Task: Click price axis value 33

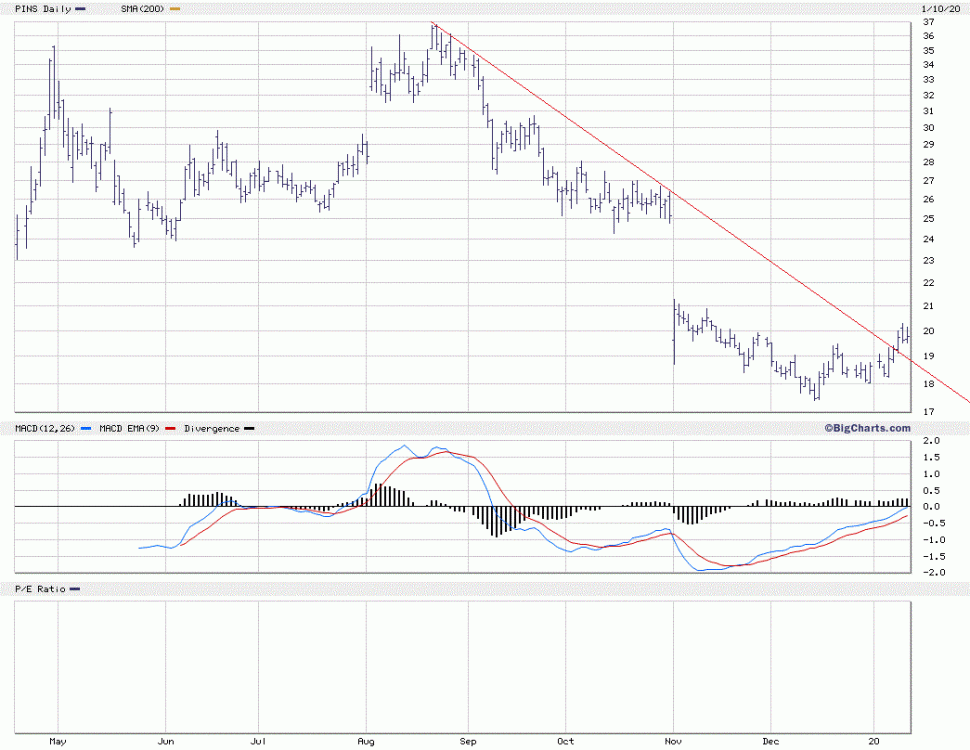Action: point(929,80)
